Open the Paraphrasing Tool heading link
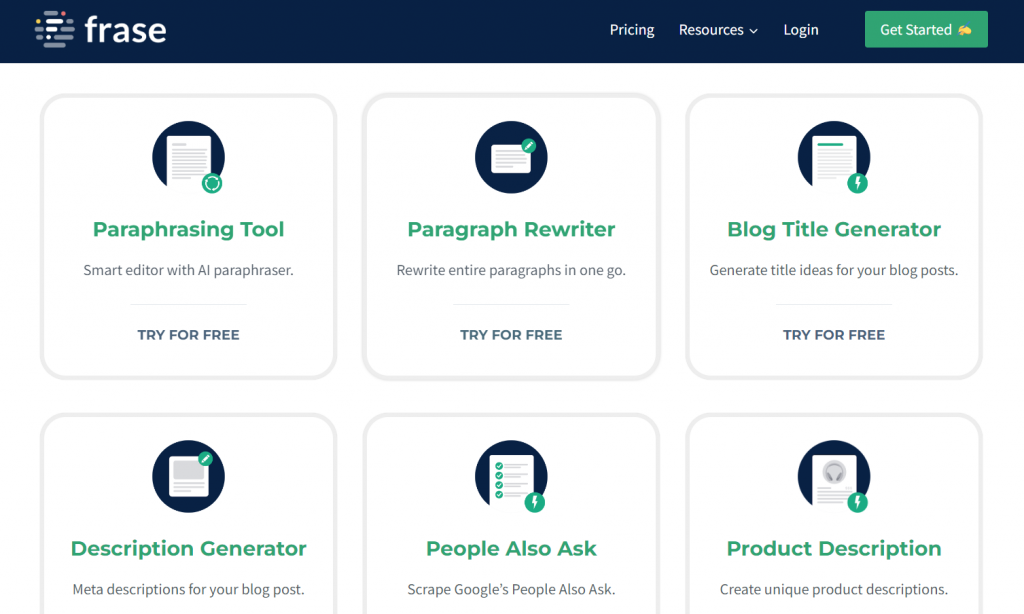Screen dimensions: 1024x614 pyautogui.click(x=188, y=230)
